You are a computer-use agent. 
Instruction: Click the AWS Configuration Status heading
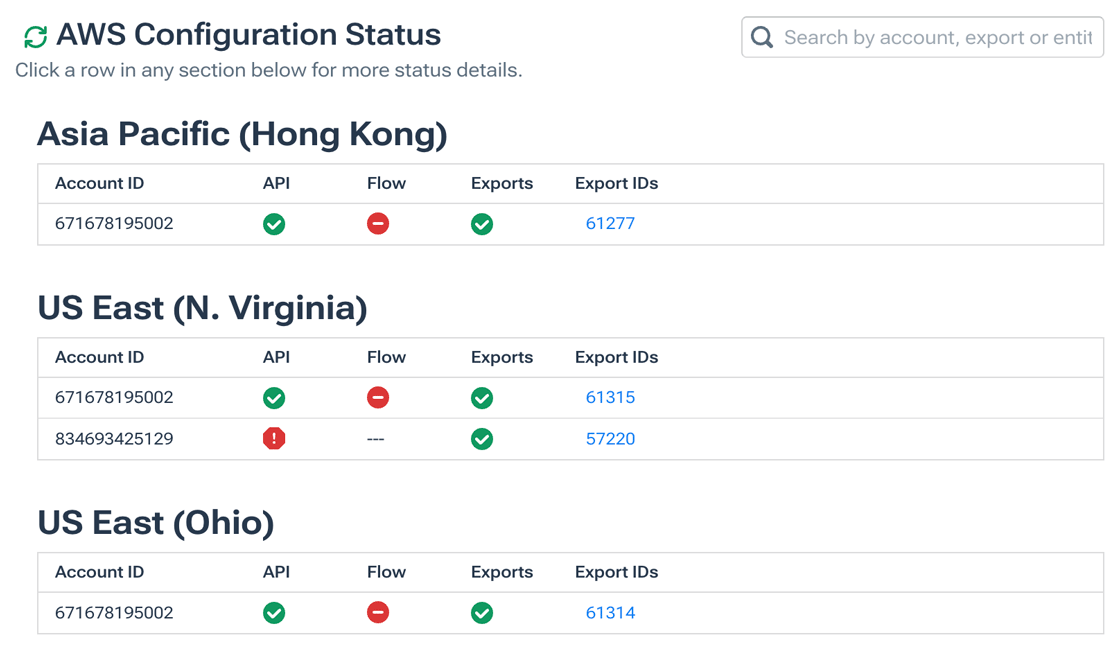point(250,34)
